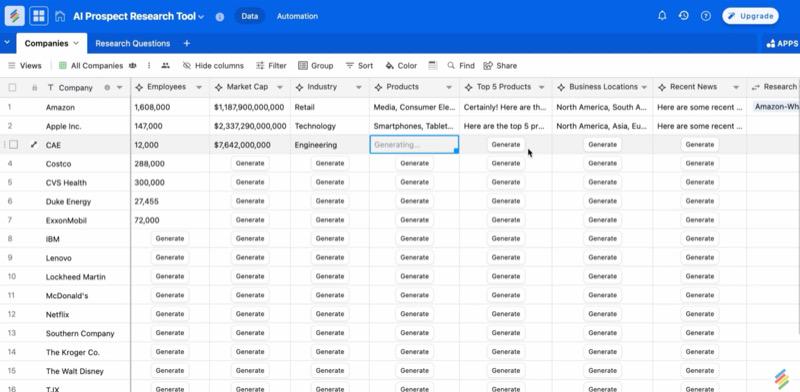Go to the home house icon

[x=60, y=16]
